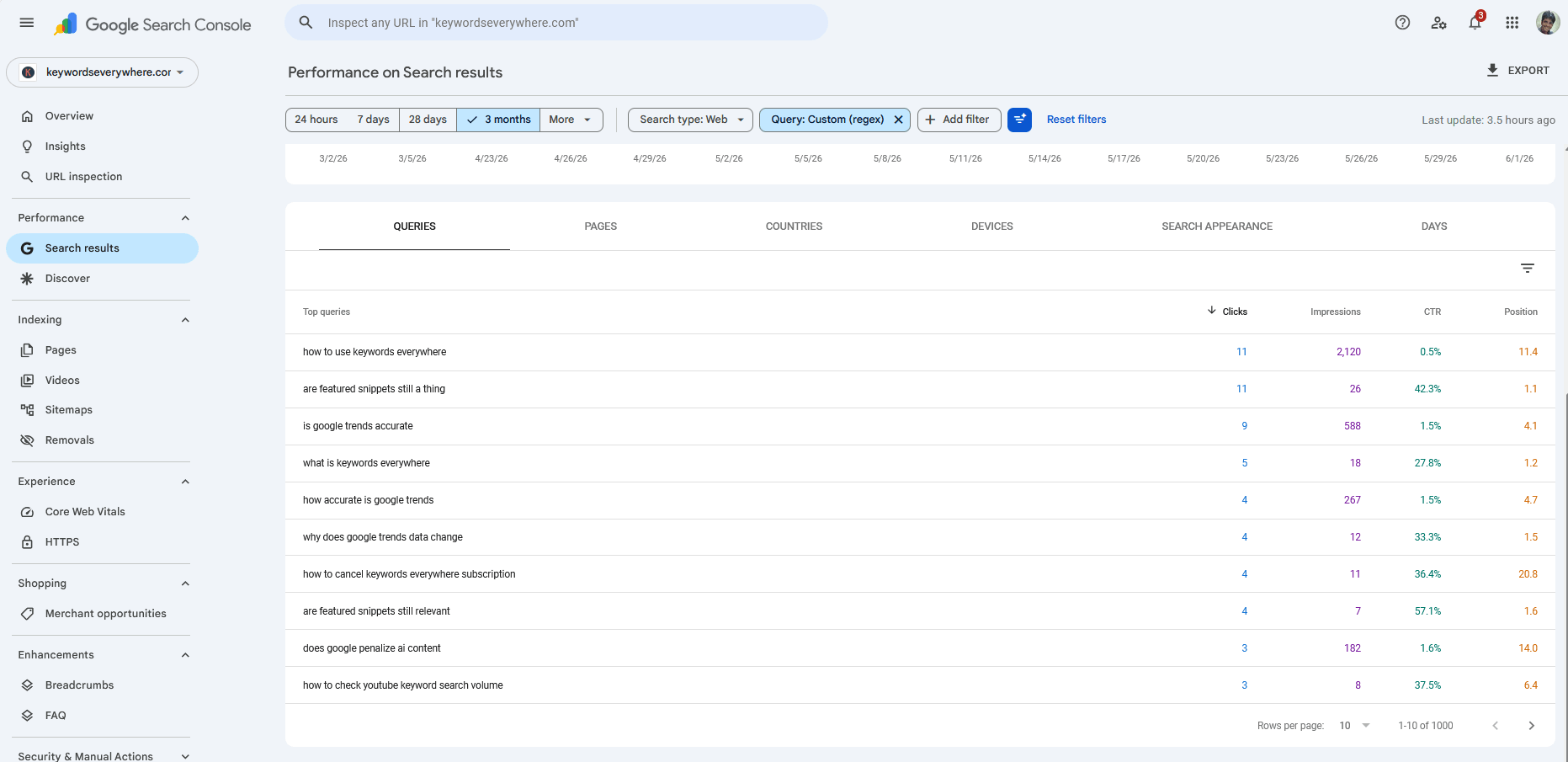Go to previous page of results
1568x762 pixels.
point(1495,726)
